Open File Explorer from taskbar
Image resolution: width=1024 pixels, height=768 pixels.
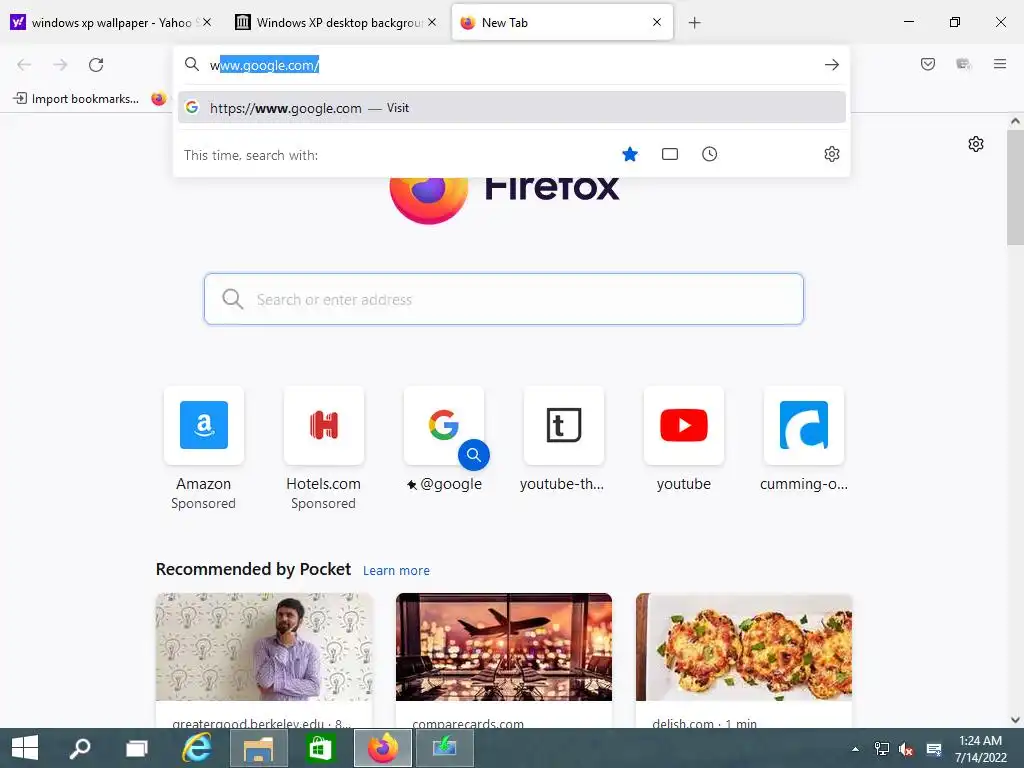[259, 748]
